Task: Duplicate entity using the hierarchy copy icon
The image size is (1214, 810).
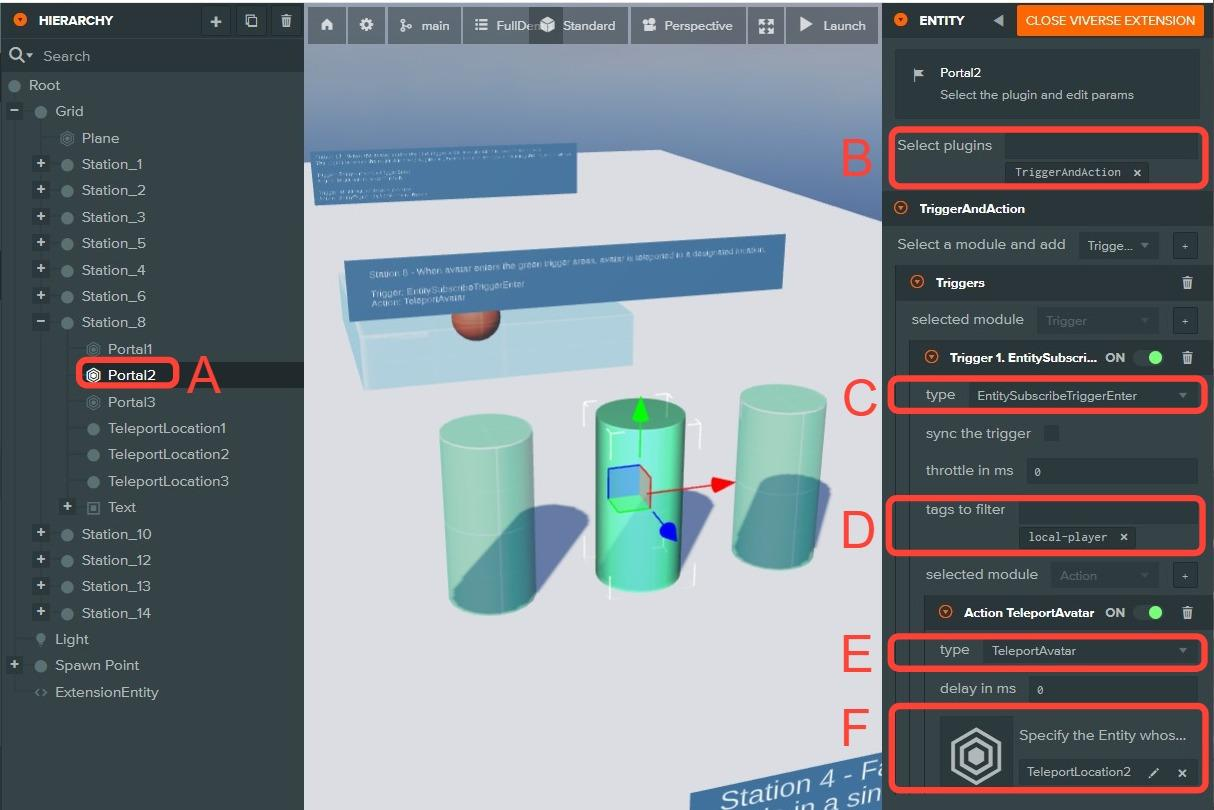Action: coord(251,21)
